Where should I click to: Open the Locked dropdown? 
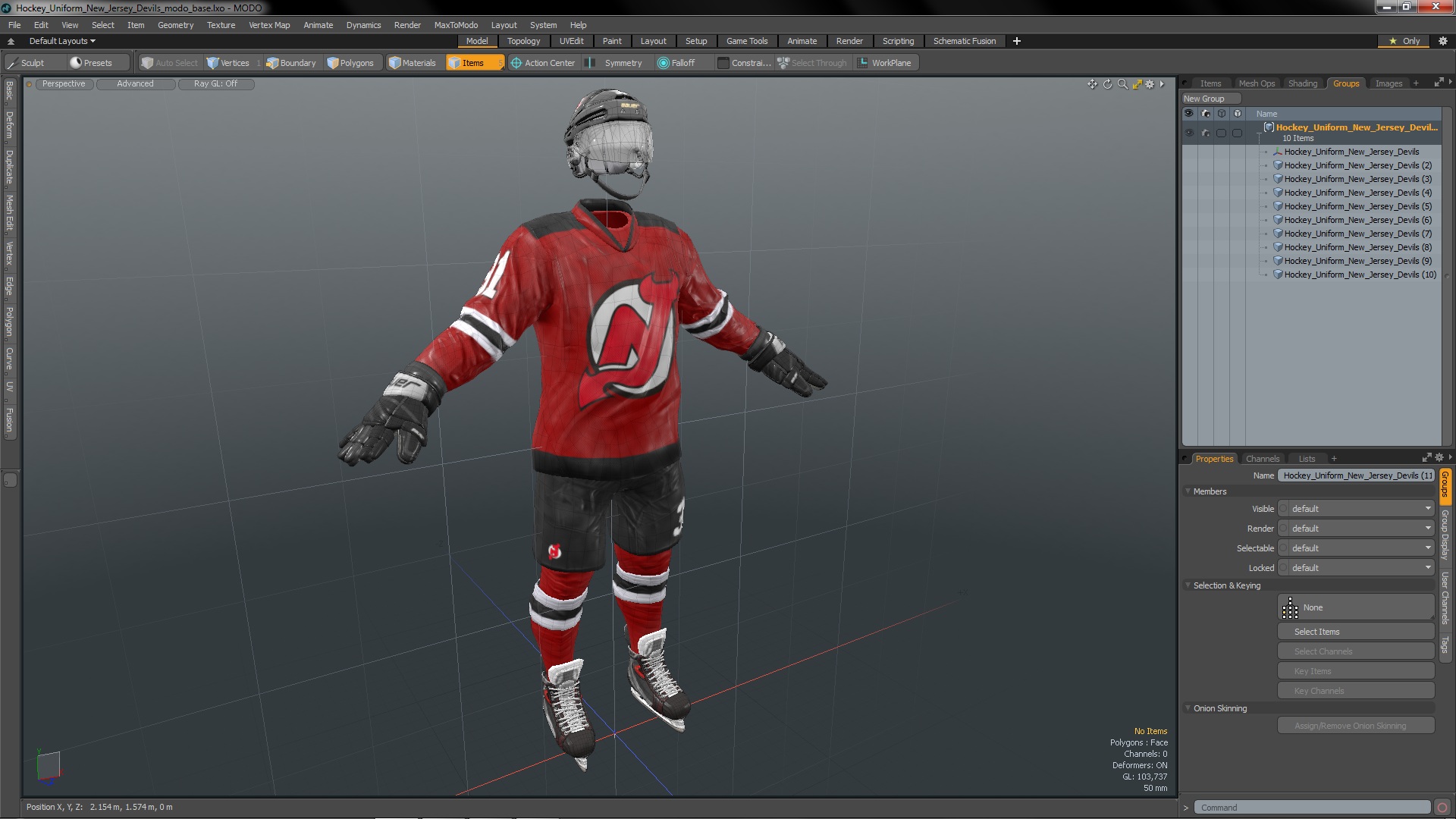point(1356,568)
